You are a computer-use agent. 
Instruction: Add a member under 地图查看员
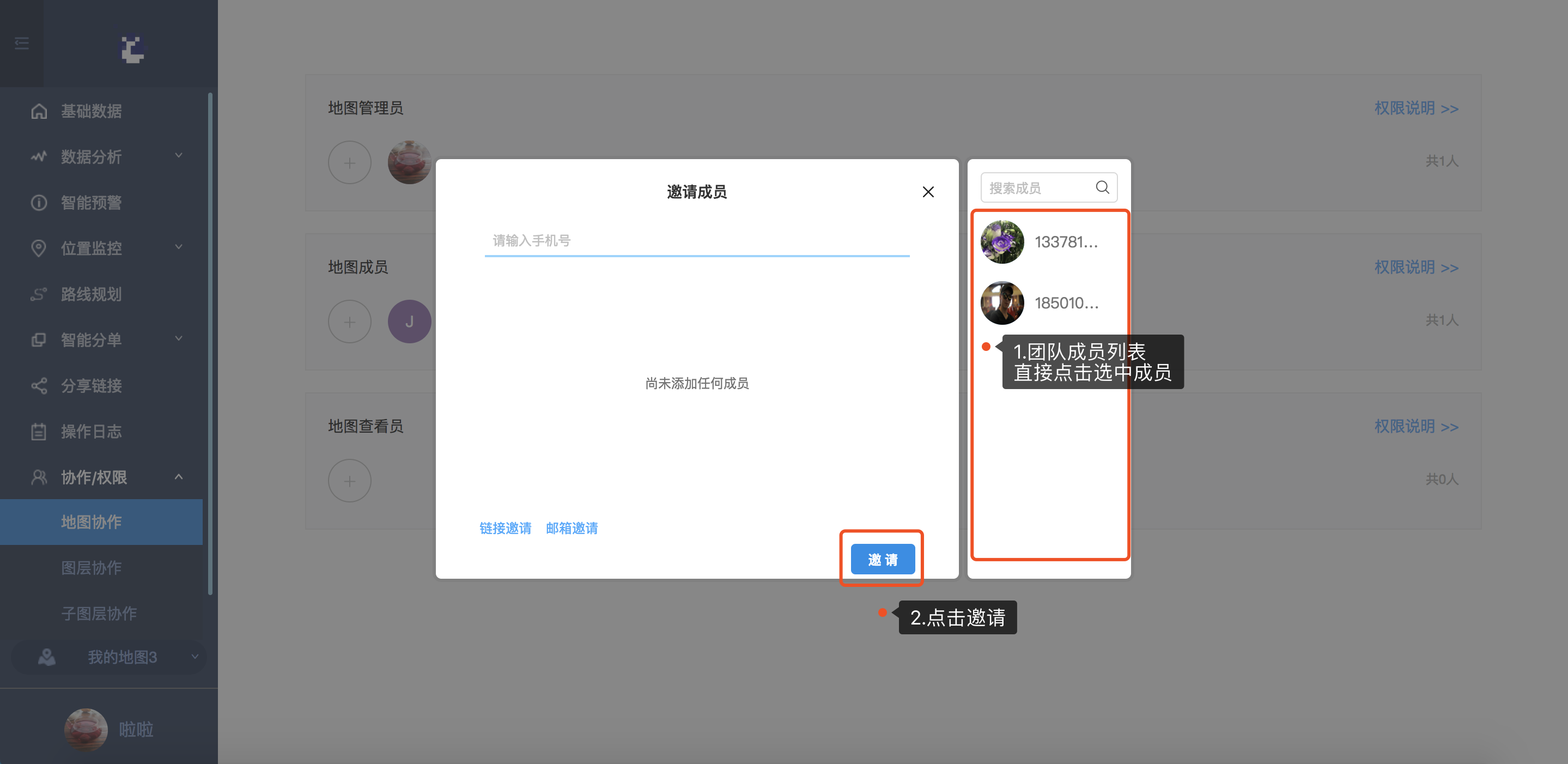350,481
